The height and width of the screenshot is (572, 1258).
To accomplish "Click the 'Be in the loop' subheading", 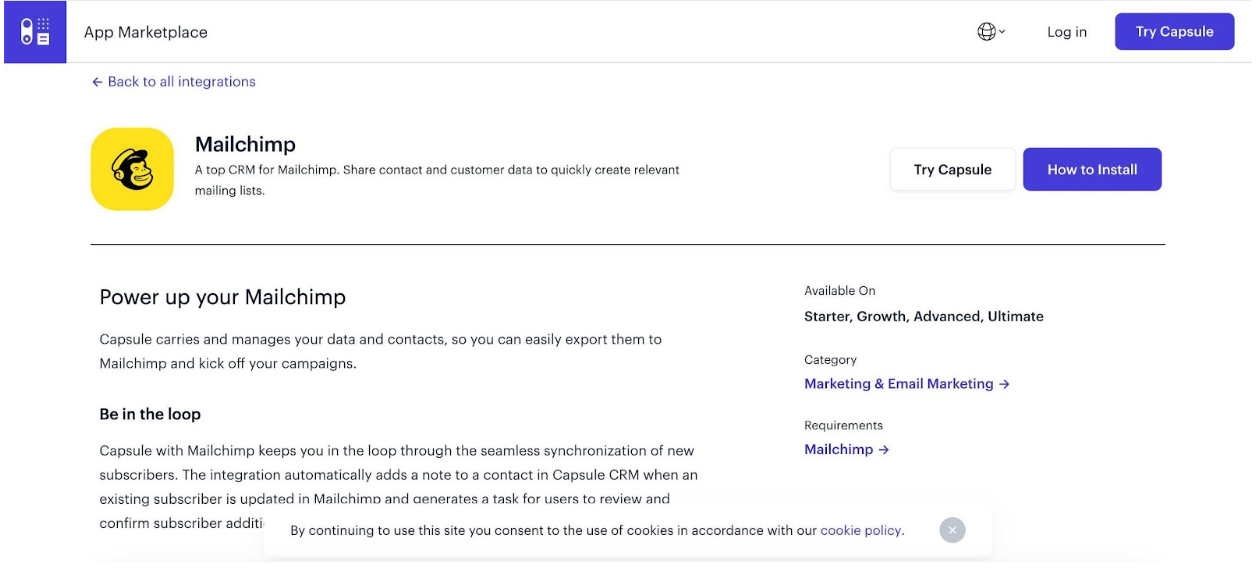I will click(150, 414).
